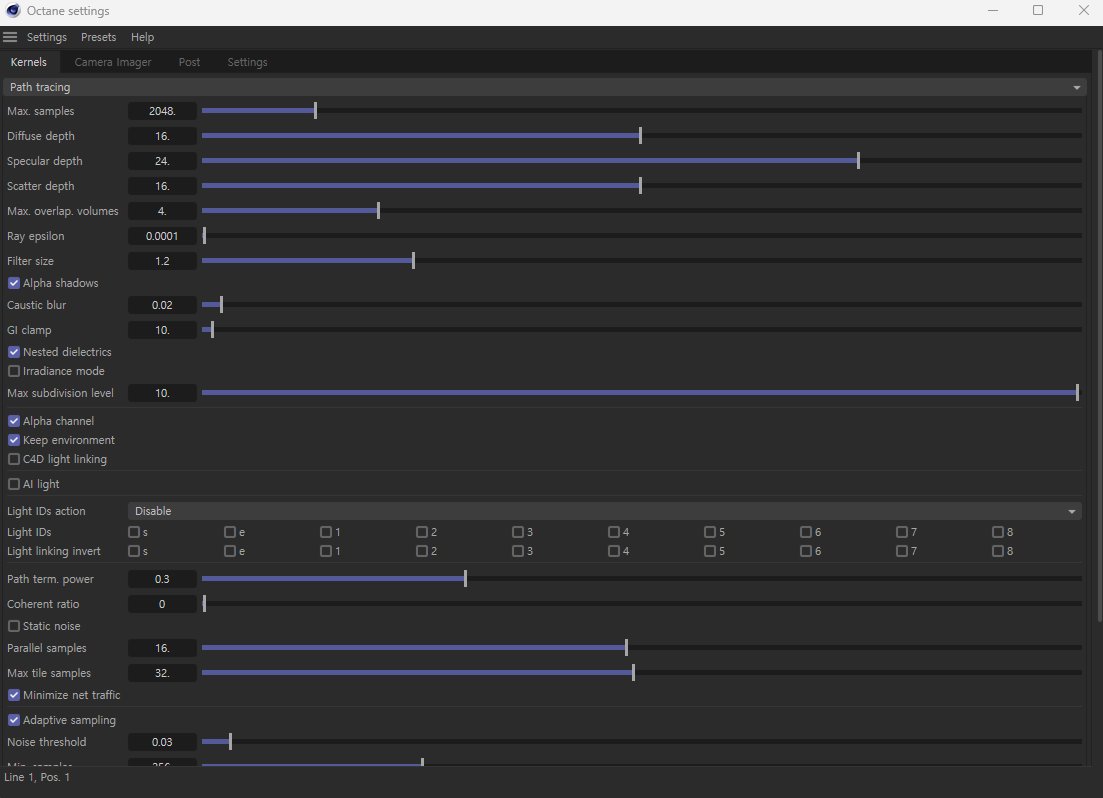The width and height of the screenshot is (1103, 798).
Task: Click the Specular depth slider handle
Action: pos(858,161)
